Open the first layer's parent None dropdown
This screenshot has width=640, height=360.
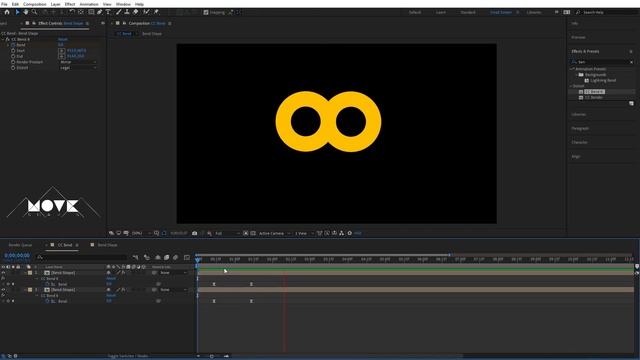click(x=173, y=272)
